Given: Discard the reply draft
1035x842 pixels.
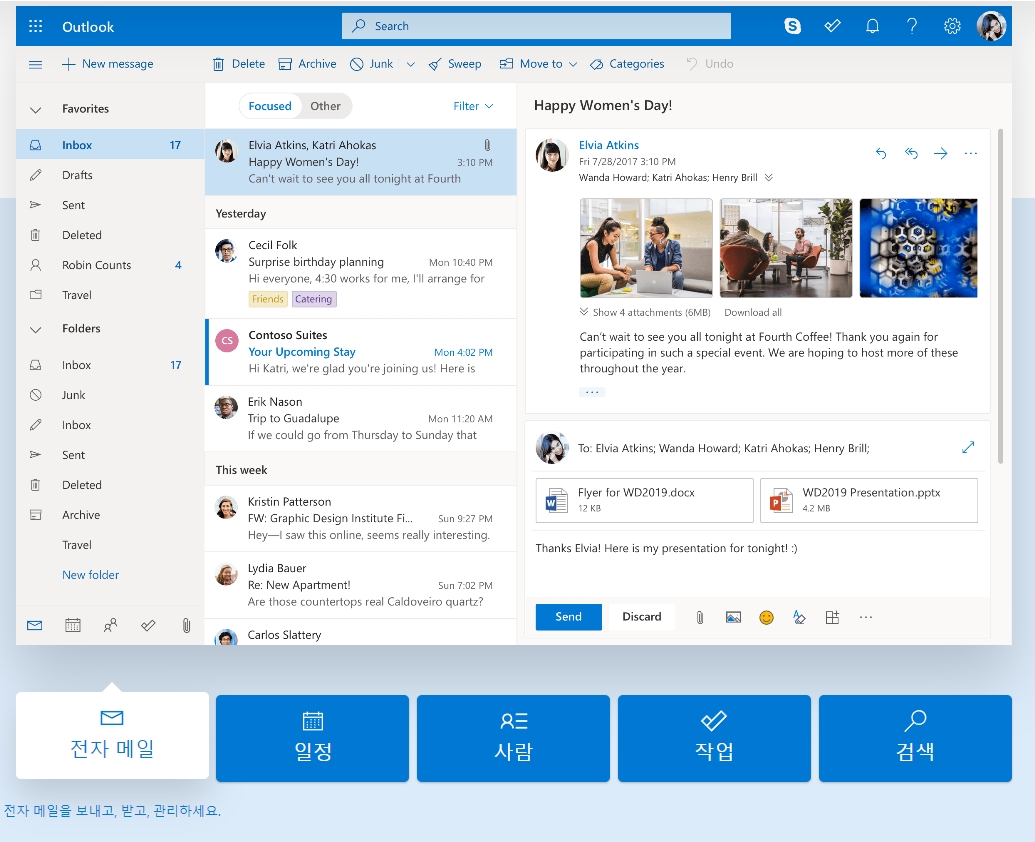Looking at the screenshot, I should 642,617.
